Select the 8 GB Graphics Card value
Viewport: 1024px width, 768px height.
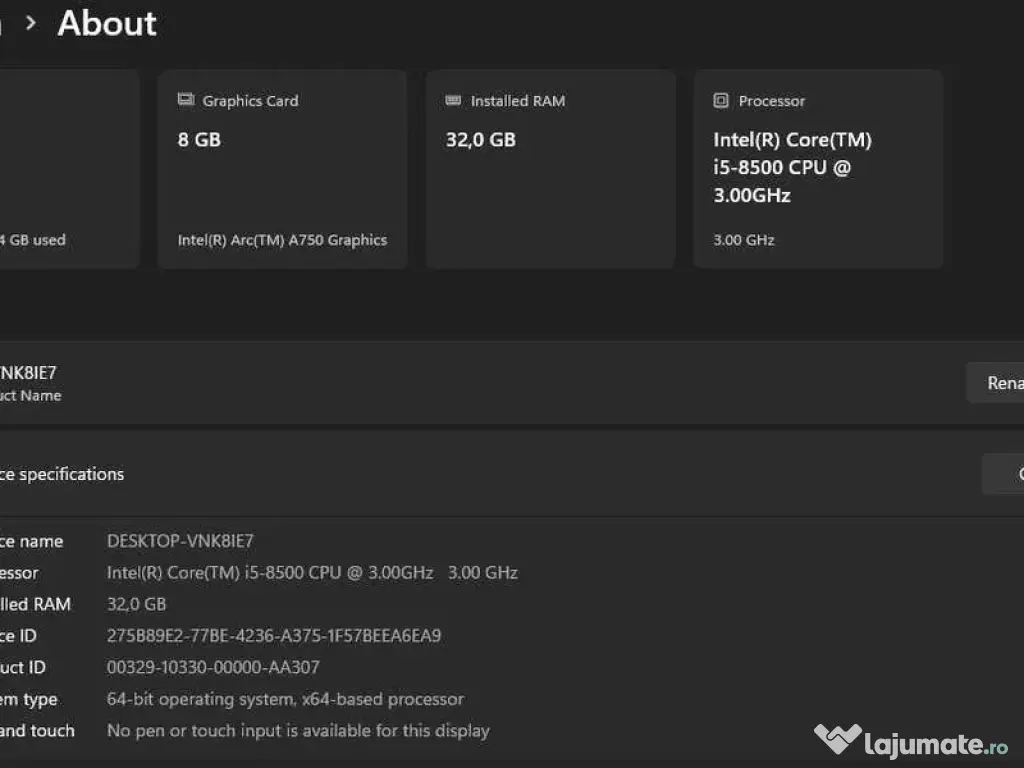point(199,140)
